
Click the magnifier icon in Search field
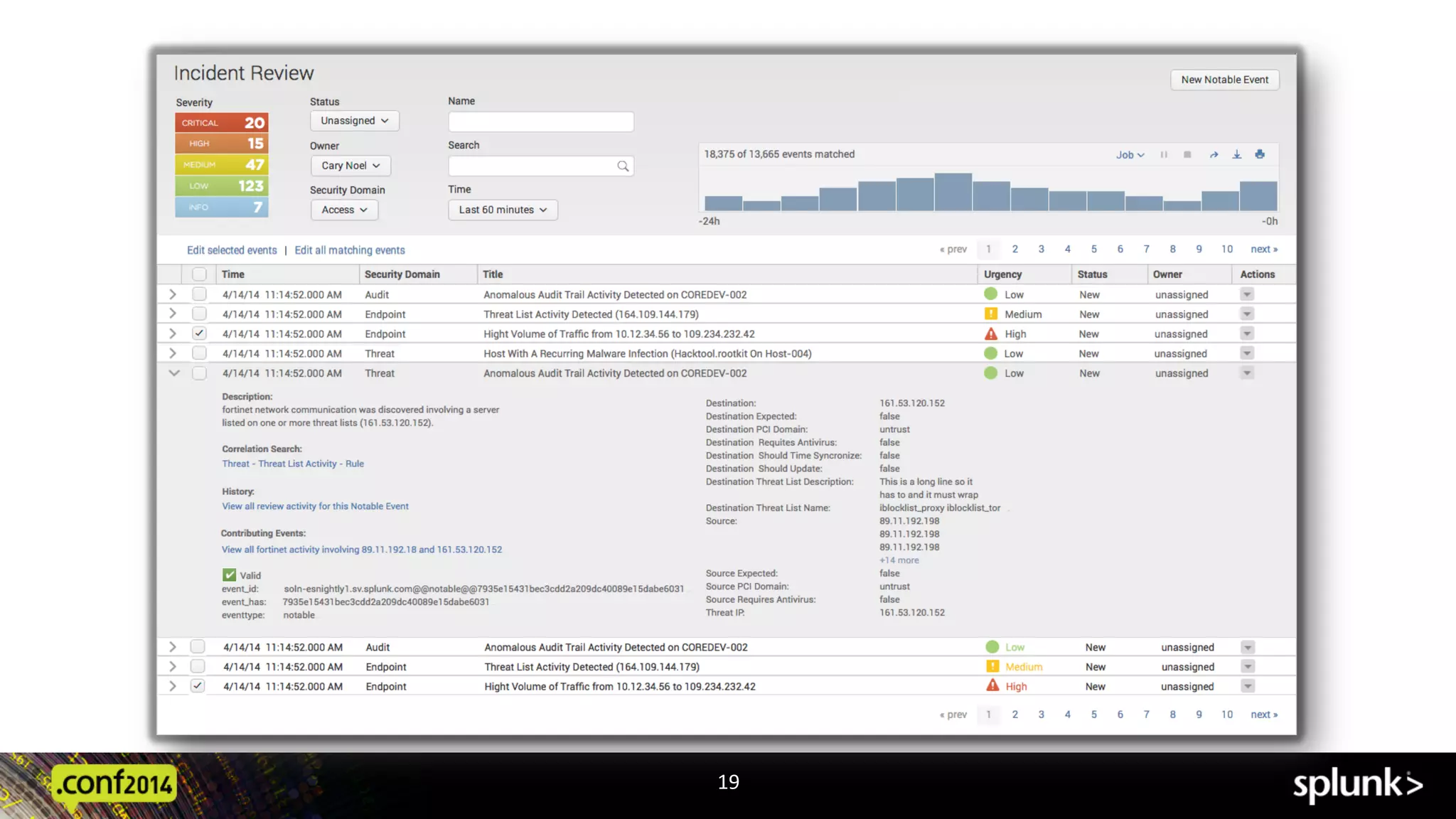623,166
